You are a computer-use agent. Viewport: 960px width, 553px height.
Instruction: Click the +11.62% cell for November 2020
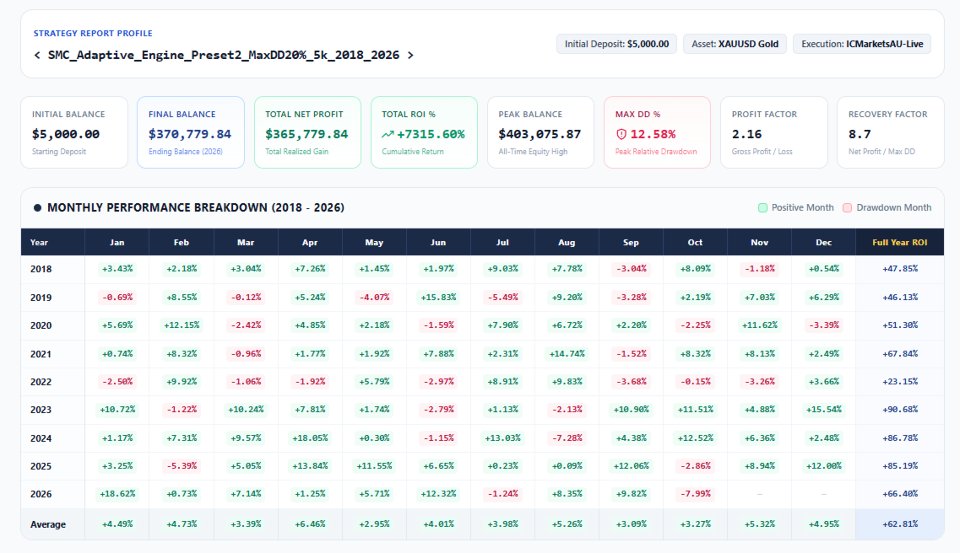[x=760, y=325]
